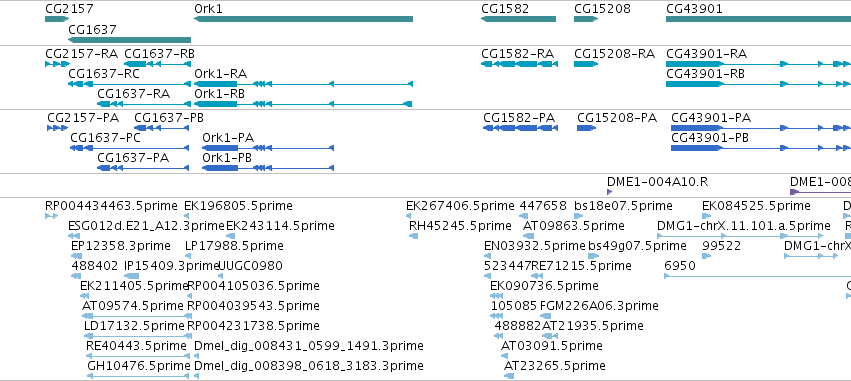Click the CG15208-PA protein glyph
This screenshot has width=851, height=381.
586,128
